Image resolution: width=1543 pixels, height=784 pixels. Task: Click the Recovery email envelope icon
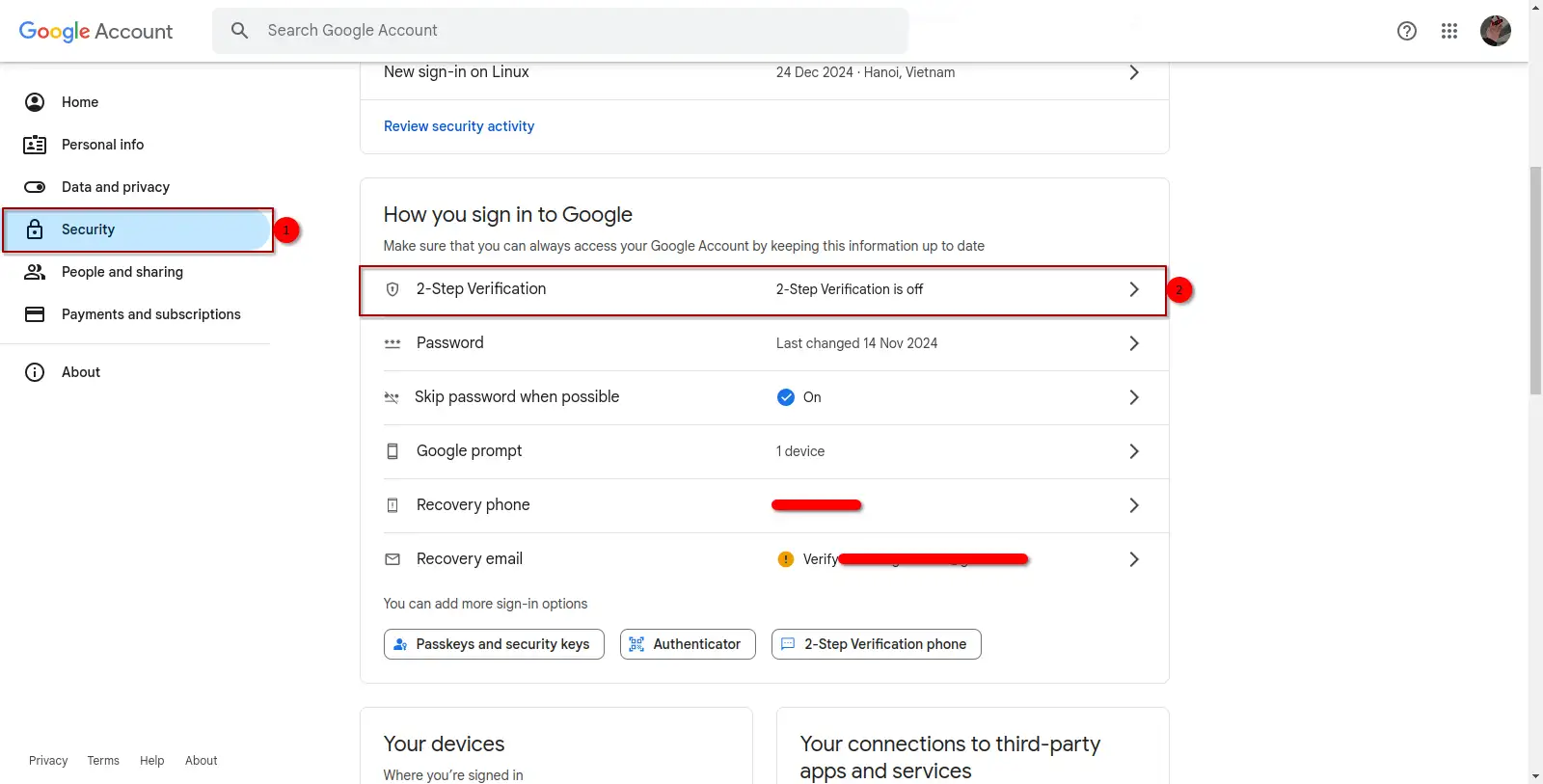point(393,559)
